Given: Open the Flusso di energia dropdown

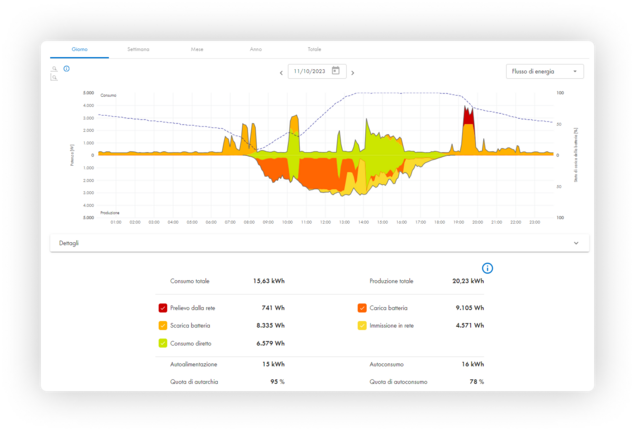Looking at the screenshot, I should (x=545, y=72).
